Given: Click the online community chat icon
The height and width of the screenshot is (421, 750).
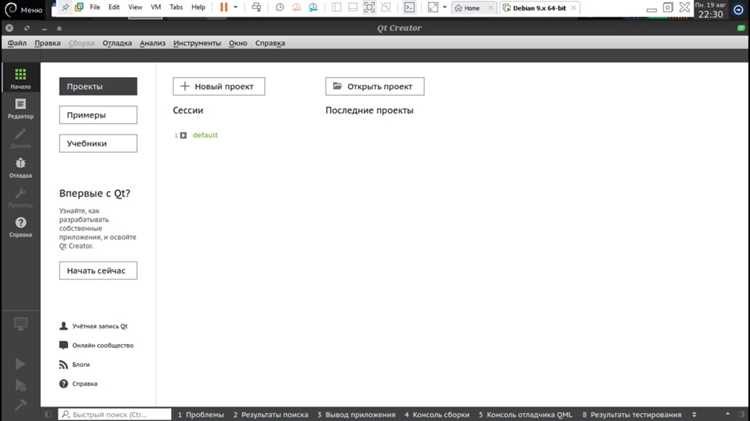Looking at the screenshot, I should (x=63, y=345).
